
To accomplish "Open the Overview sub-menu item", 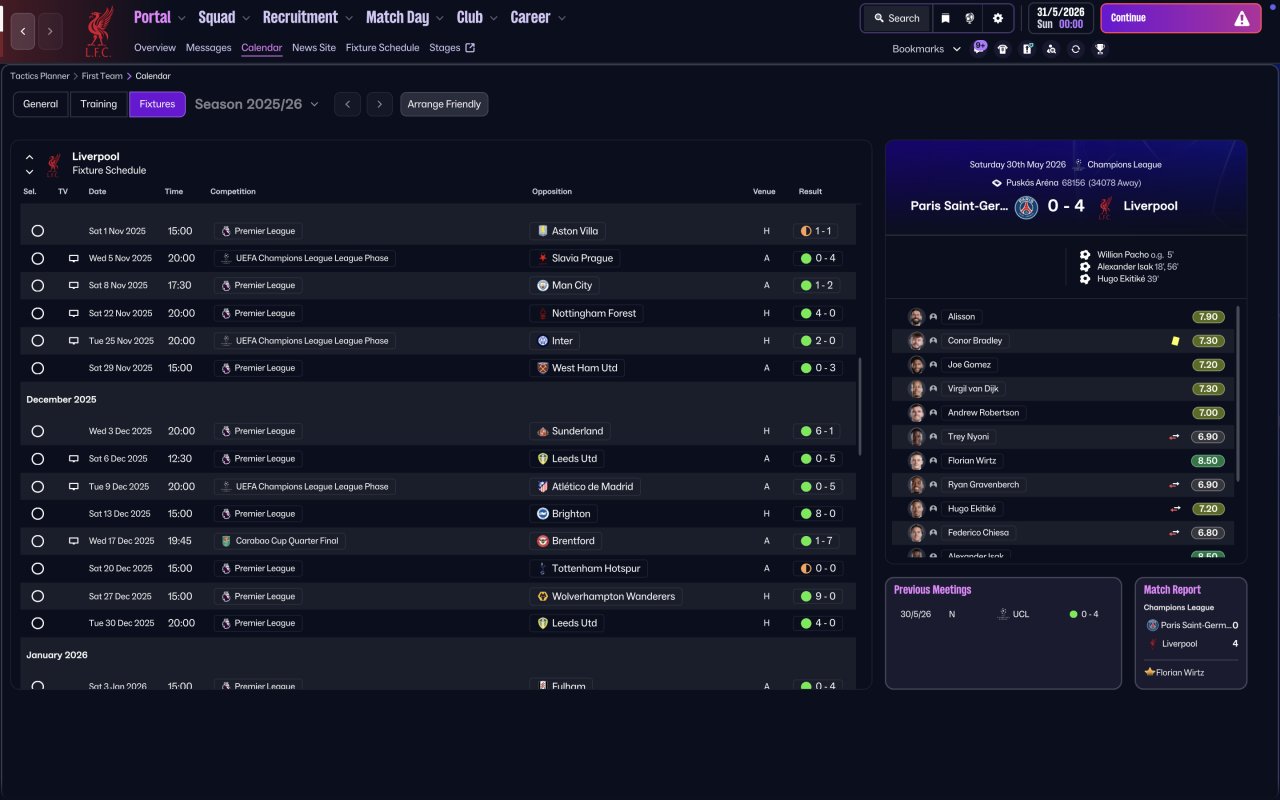I will (155, 48).
